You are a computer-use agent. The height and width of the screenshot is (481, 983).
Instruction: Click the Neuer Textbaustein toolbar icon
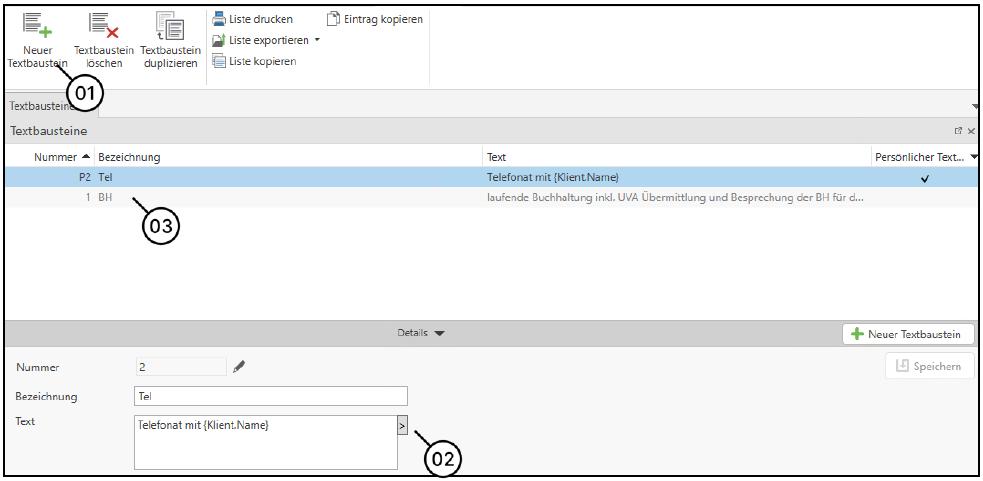(37, 26)
